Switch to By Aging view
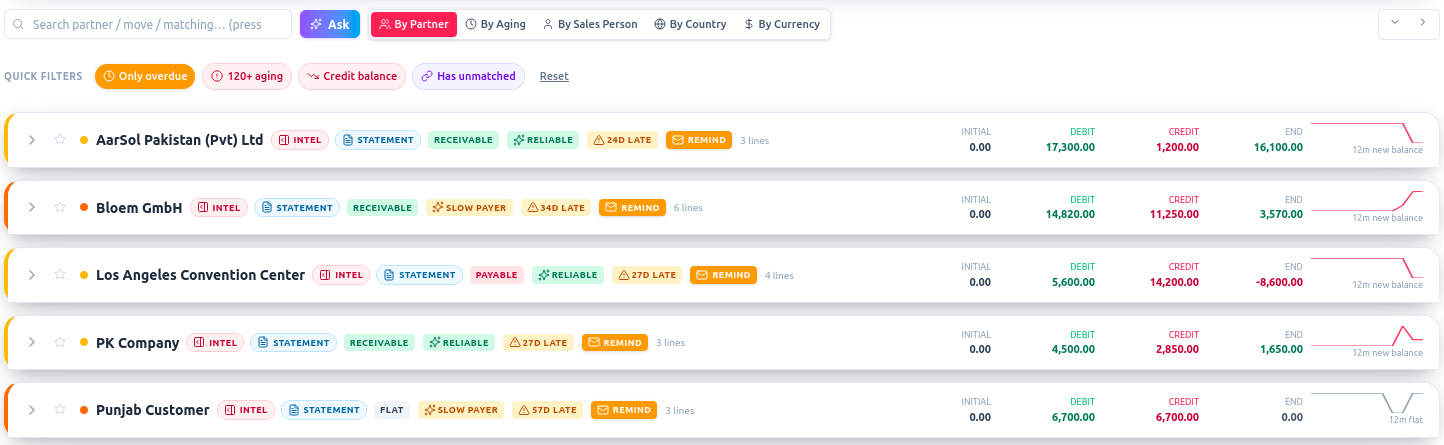The image size is (1444, 445). (495, 24)
